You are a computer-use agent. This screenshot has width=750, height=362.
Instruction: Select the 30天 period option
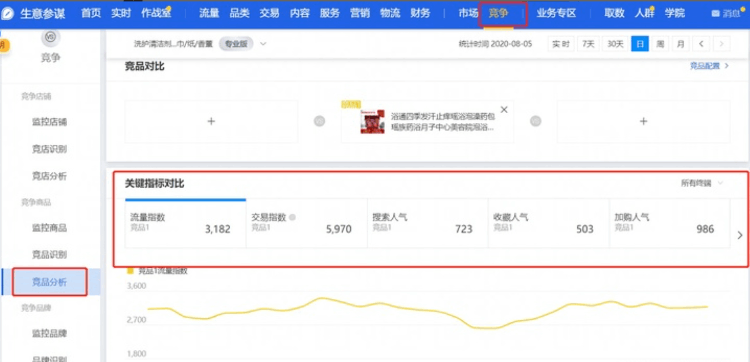tap(615, 44)
